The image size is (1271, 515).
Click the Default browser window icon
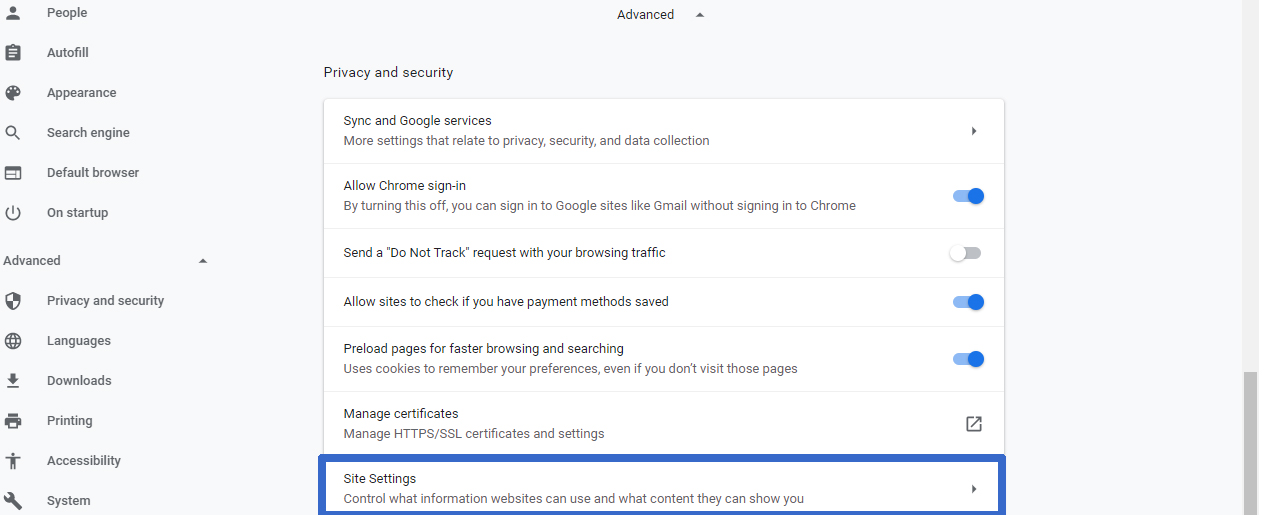click(x=13, y=173)
